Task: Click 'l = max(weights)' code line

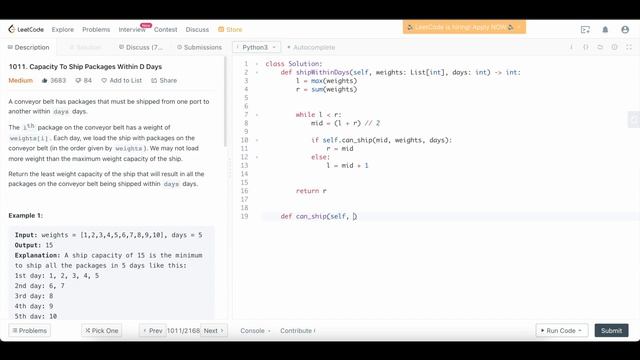Action: (327, 81)
